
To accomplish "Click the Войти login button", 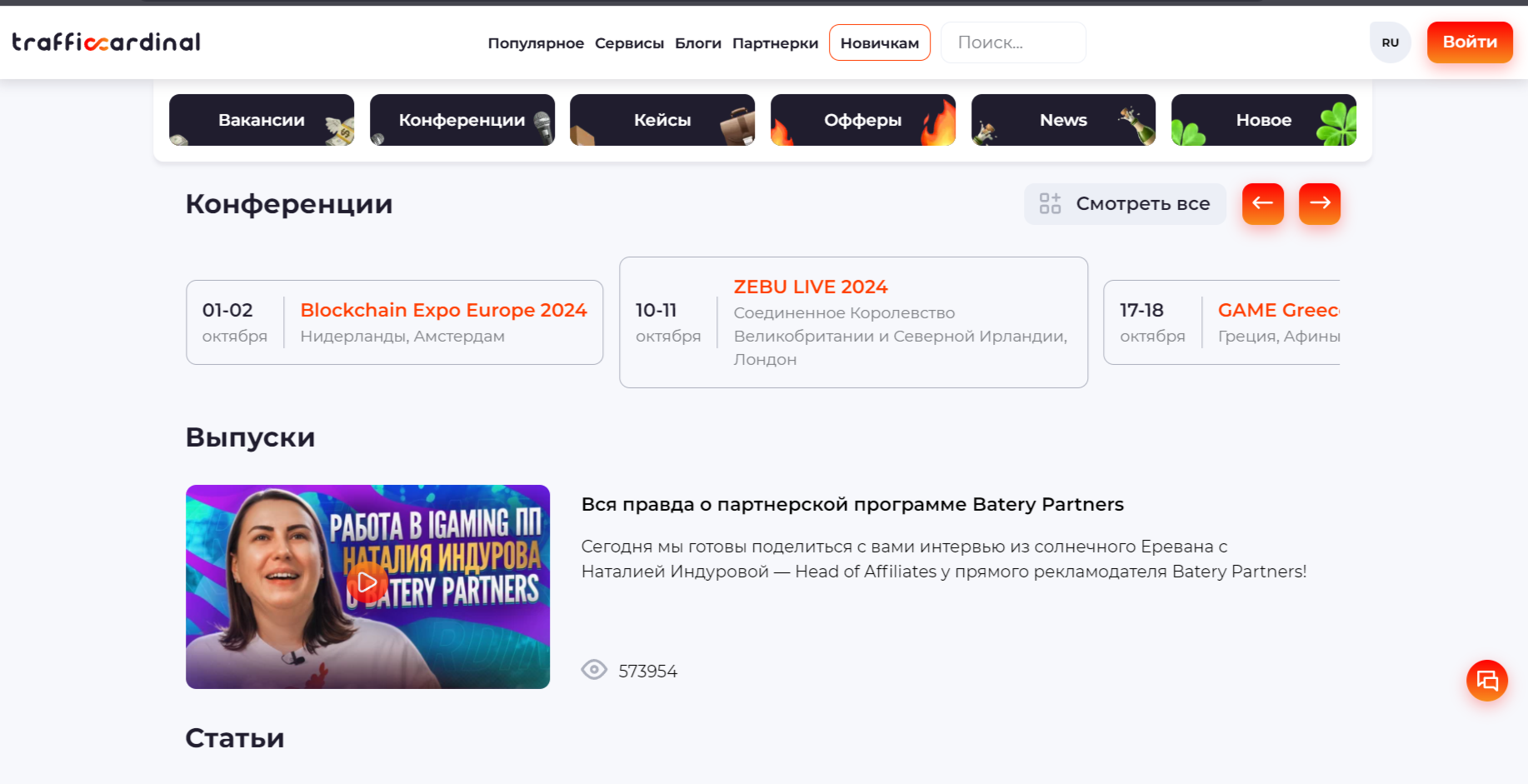I will coord(1469,42).
